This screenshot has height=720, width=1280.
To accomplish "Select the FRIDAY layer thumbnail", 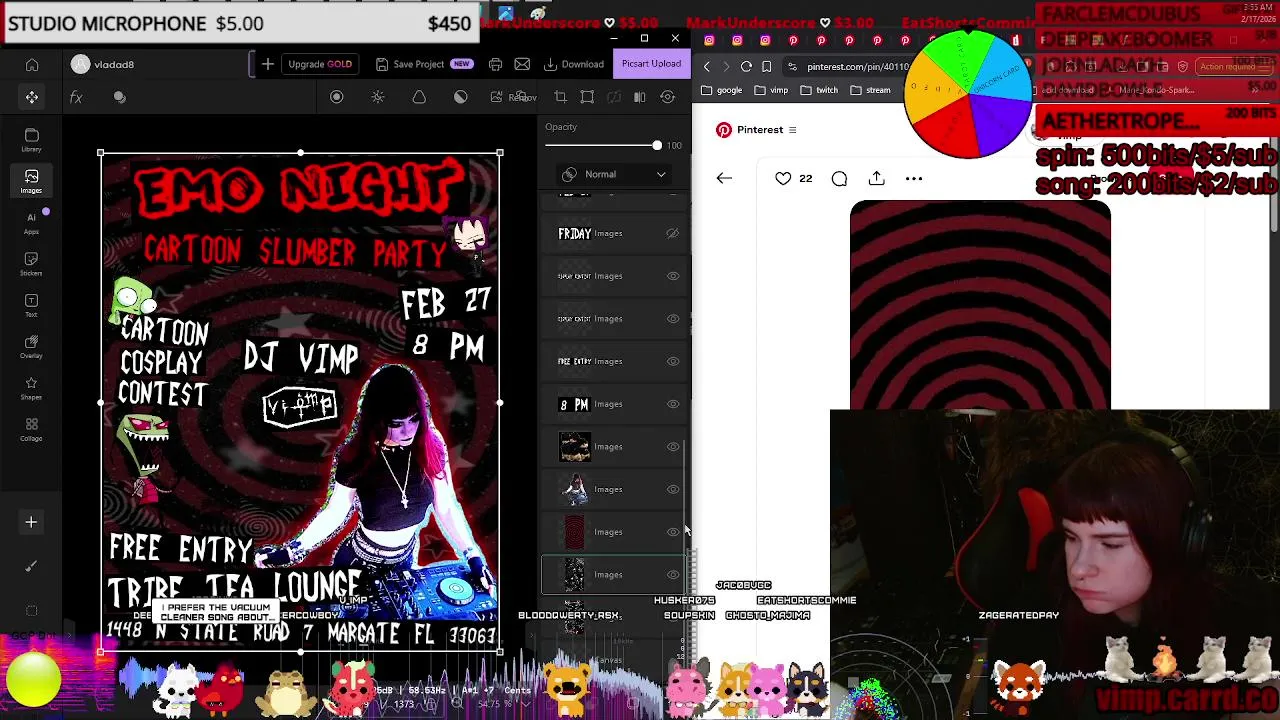I will click(x=574, y=233).
